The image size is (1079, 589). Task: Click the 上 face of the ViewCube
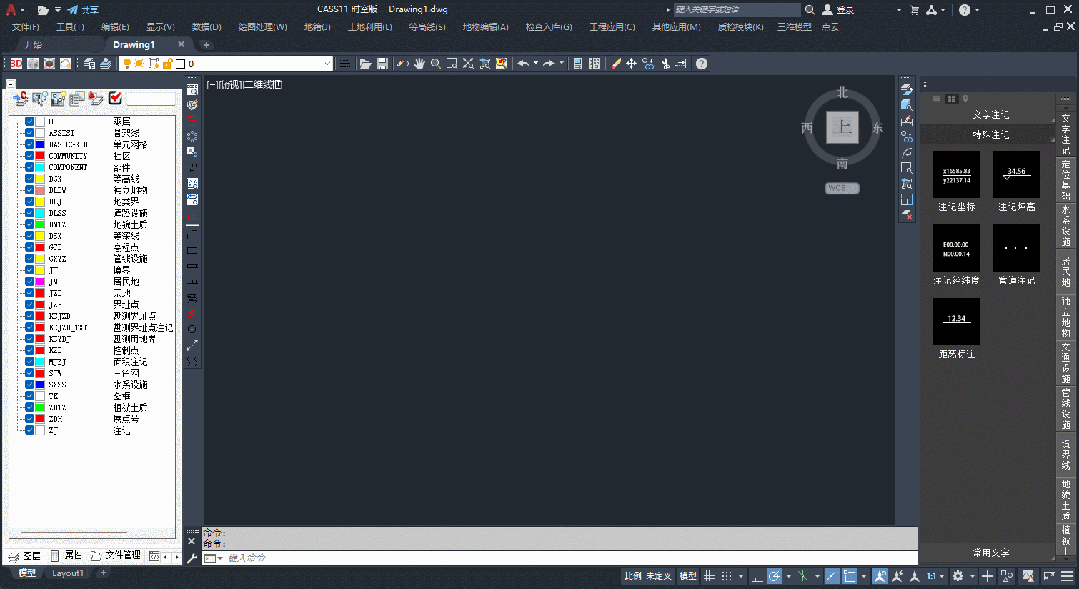[x=842, y=127]
